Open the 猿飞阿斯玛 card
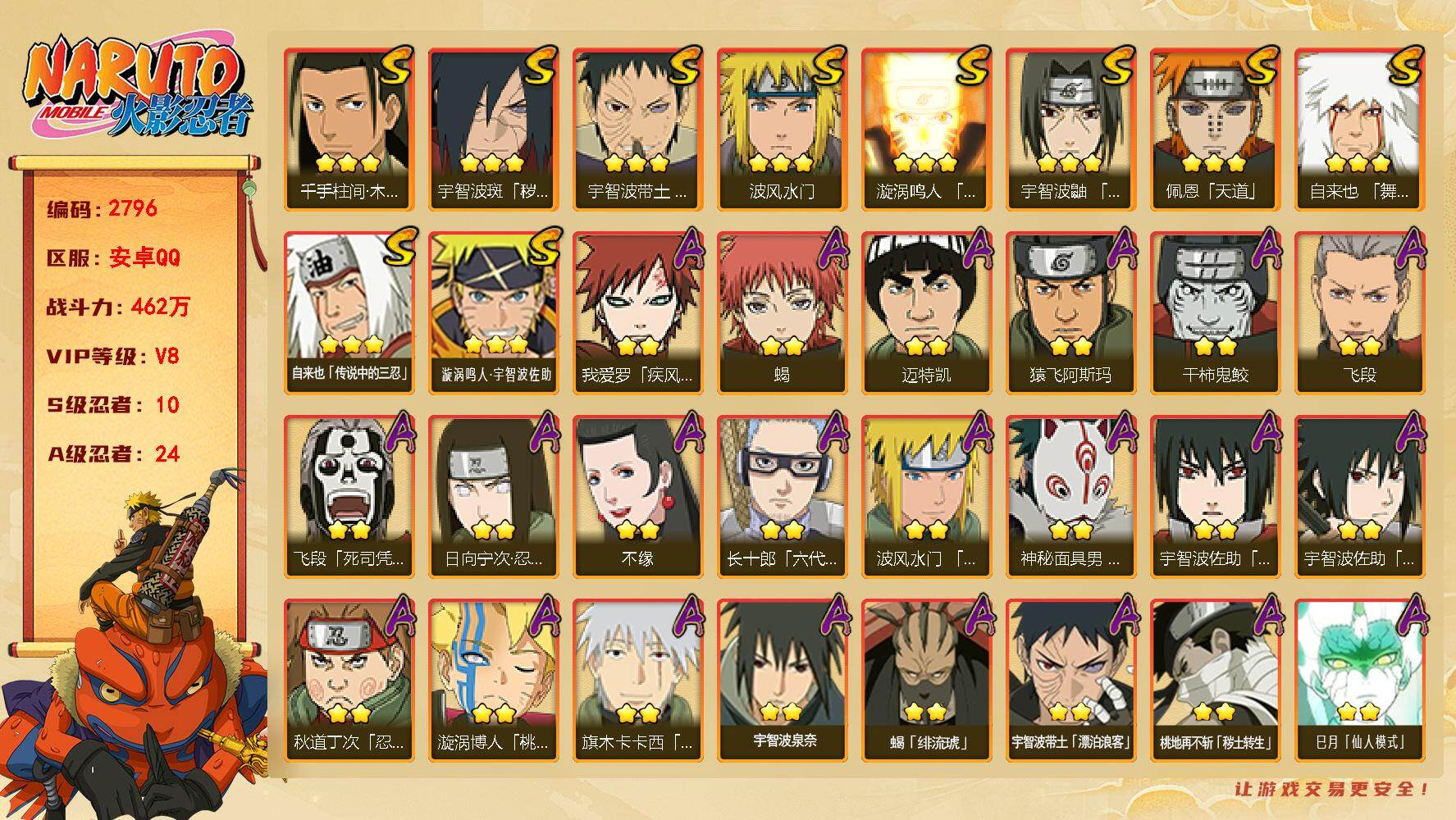This screenshot has width=1456, height=820. pos(1070,313)
